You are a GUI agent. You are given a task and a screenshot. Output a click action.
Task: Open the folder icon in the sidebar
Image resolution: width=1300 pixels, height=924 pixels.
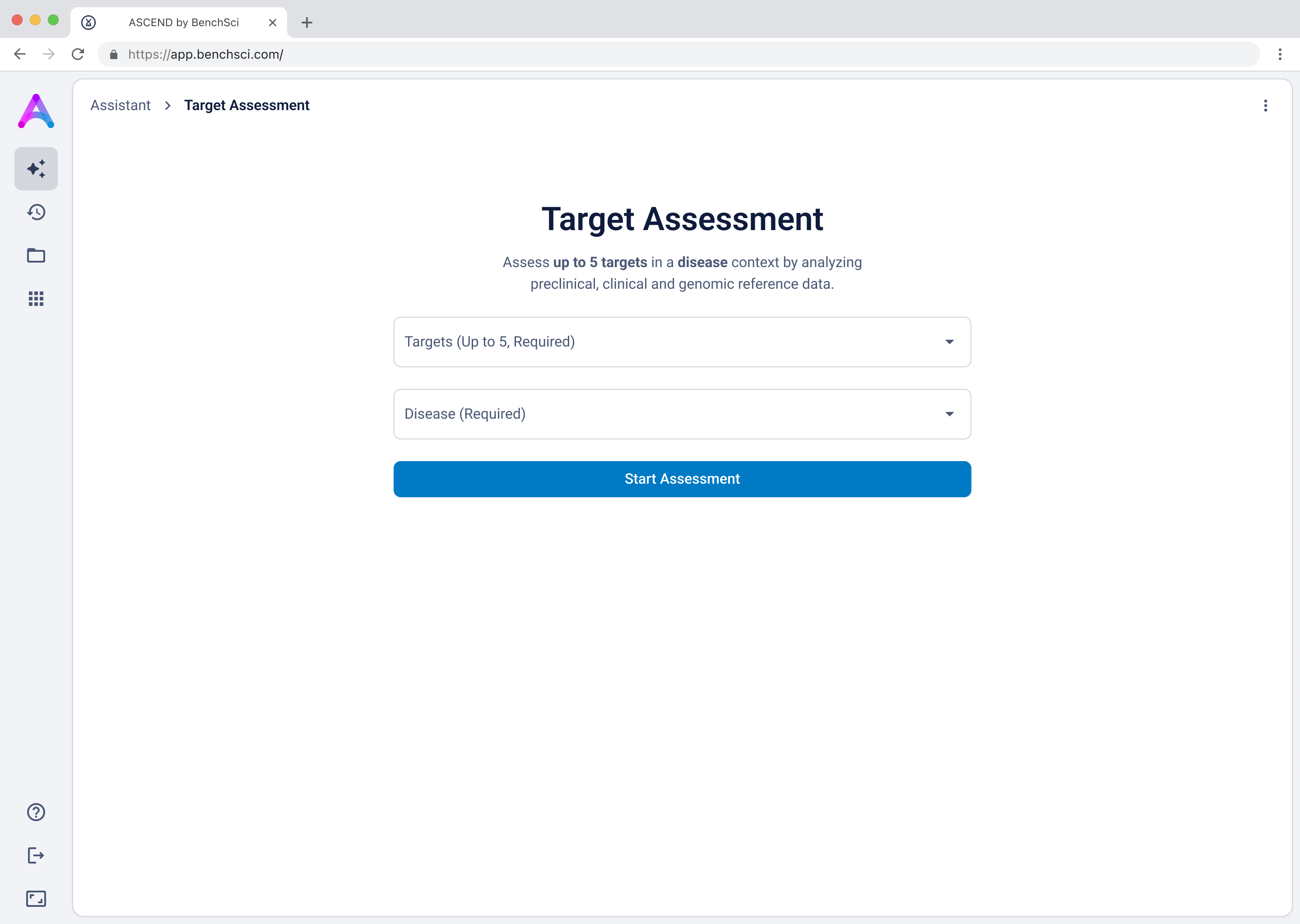click(x=36, y=255)
